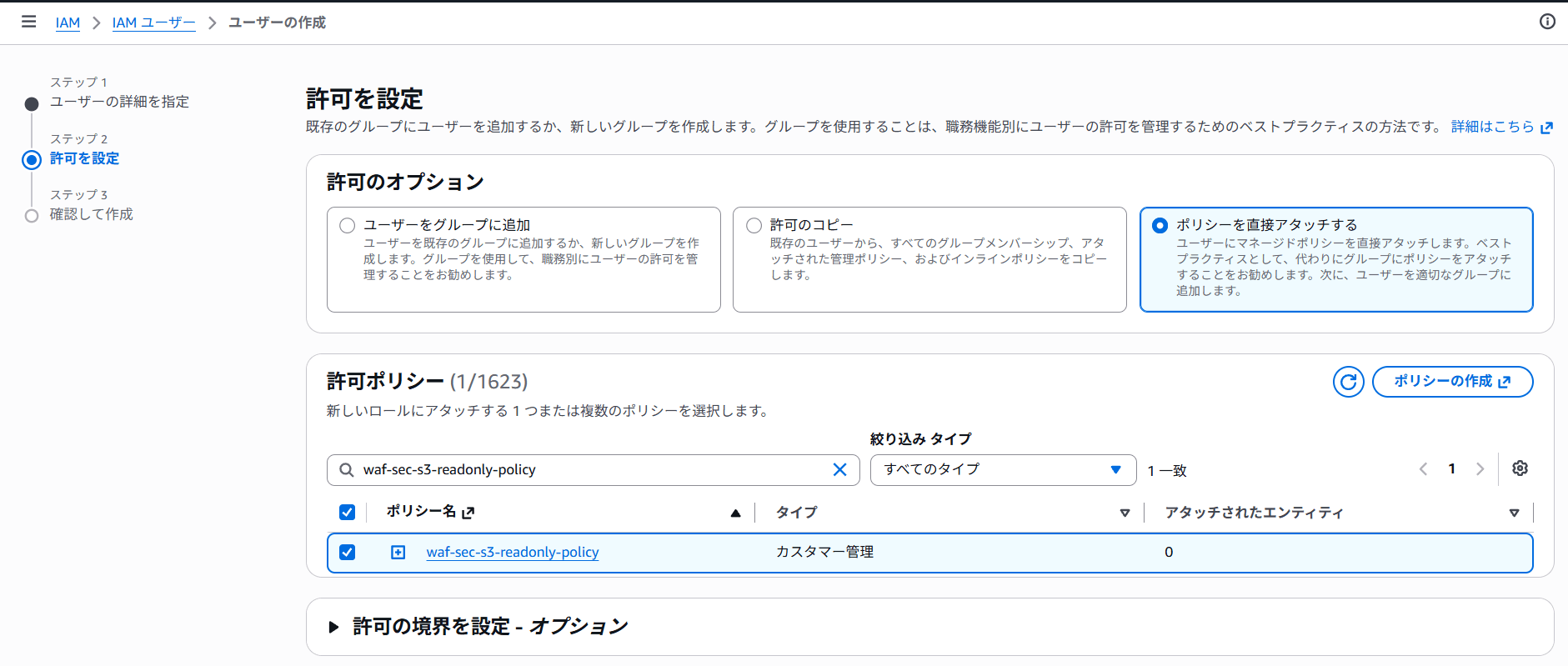This screenshot has height=666, width=1568.
Task: Click the attached entities value 0
Action: pos(1169,552)
